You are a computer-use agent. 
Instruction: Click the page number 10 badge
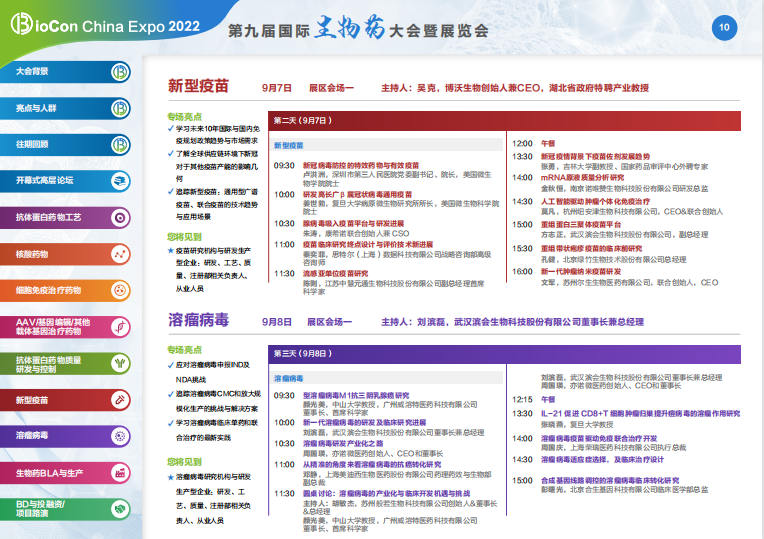tap(725, 28)
